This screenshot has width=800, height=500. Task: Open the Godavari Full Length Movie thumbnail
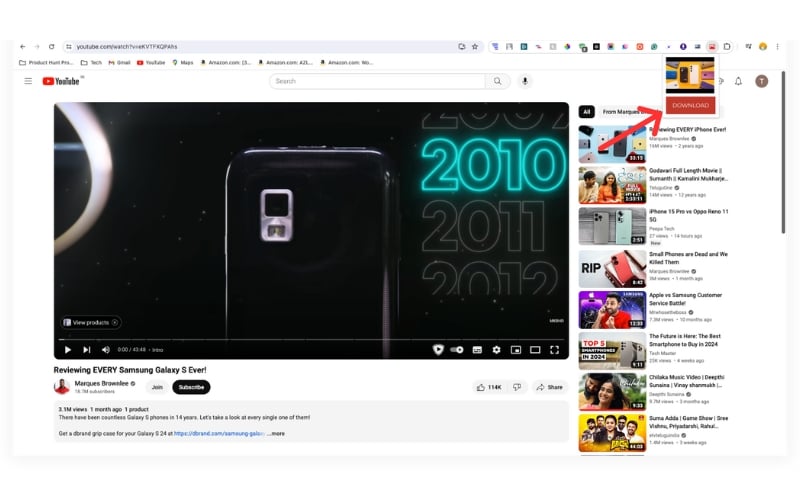(612, 185)
